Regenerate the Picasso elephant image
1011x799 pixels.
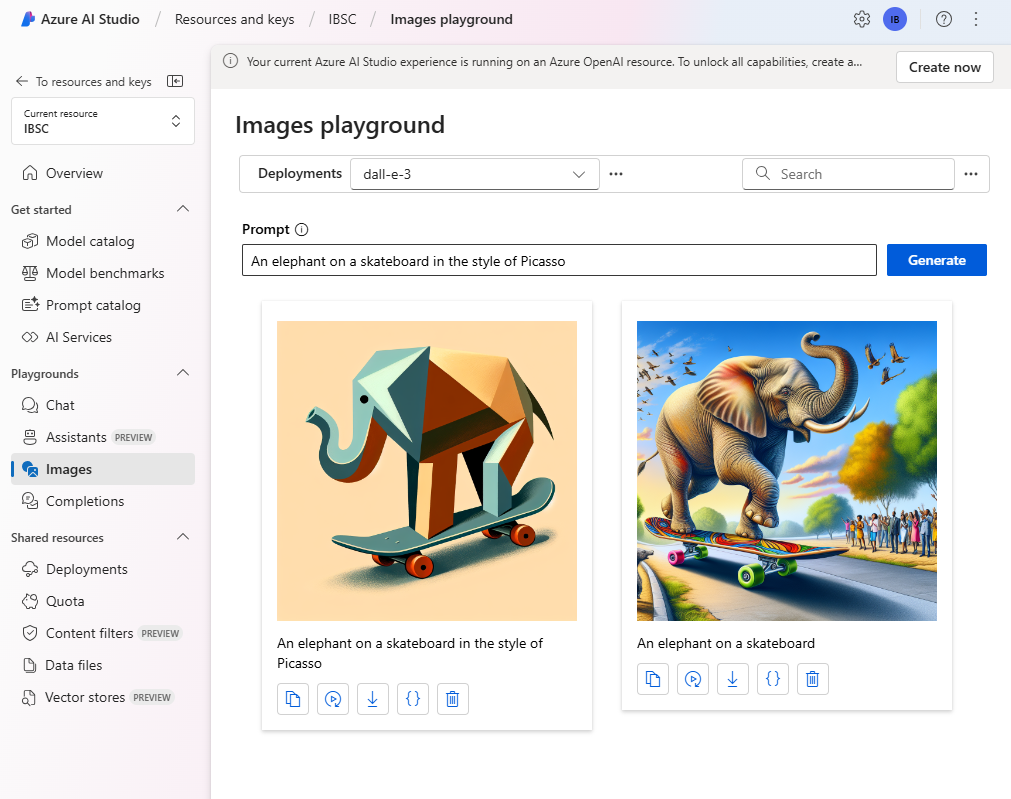point(333,699)
